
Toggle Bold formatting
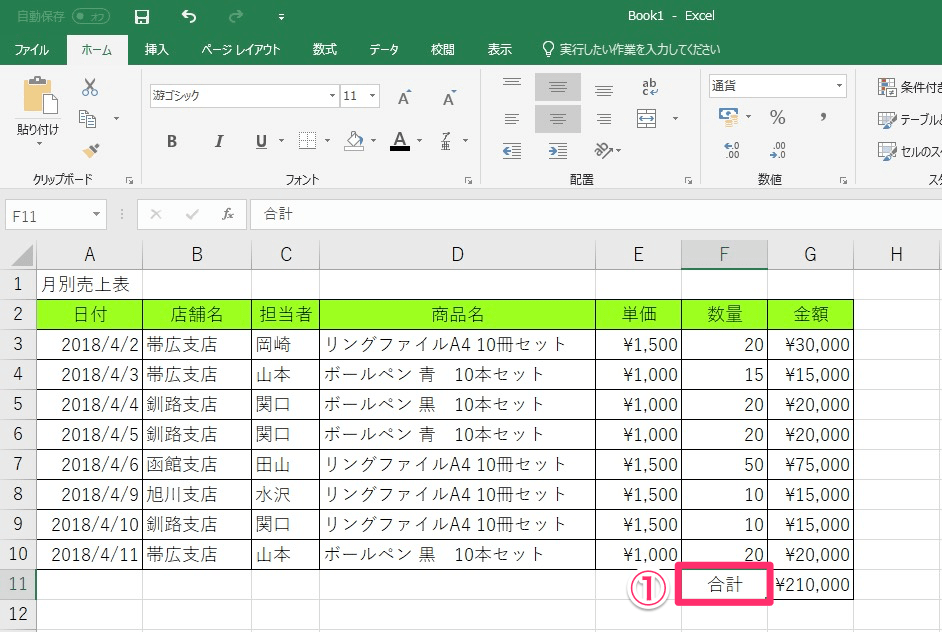[172, 141]
